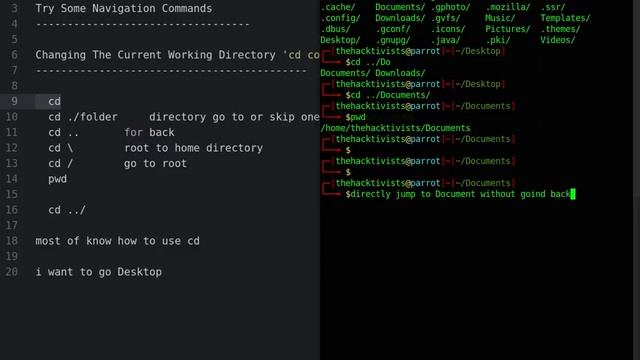The width and height of the screenshot is (640, 360).
Task: Click '.gphoto/' in terminal listing
Action: [451, 7]
